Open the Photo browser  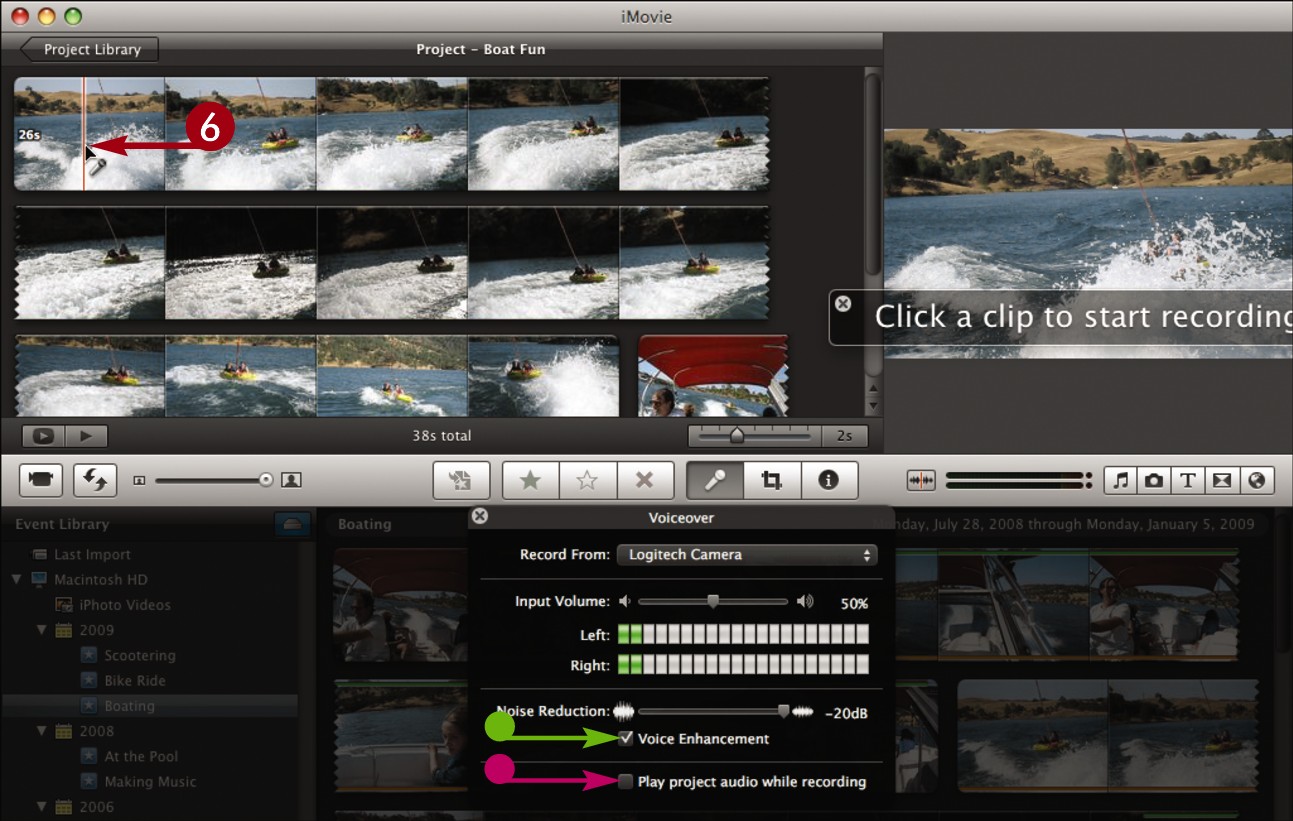pyautogui.click(x=1154, y=480)
